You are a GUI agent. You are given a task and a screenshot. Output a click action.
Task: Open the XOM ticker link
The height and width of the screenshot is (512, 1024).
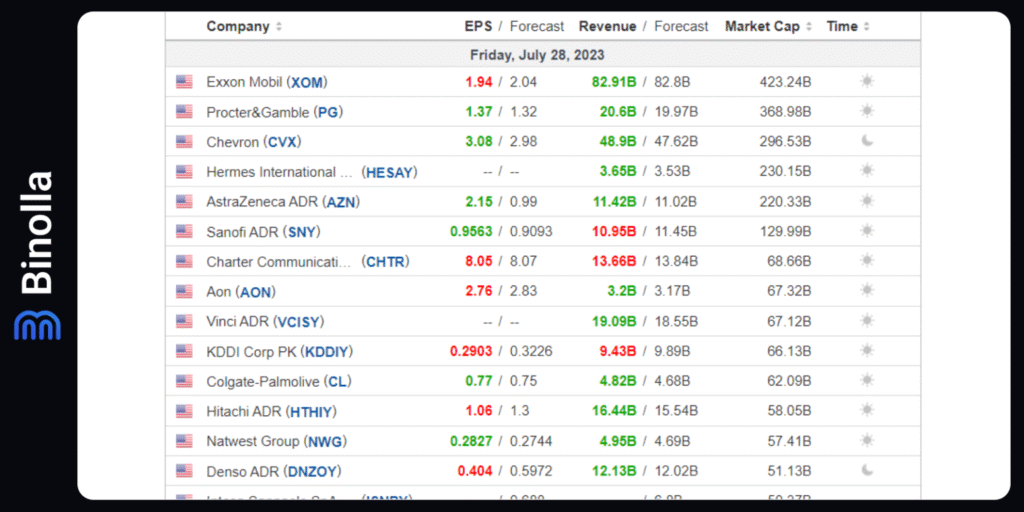[x=308, y=82]
